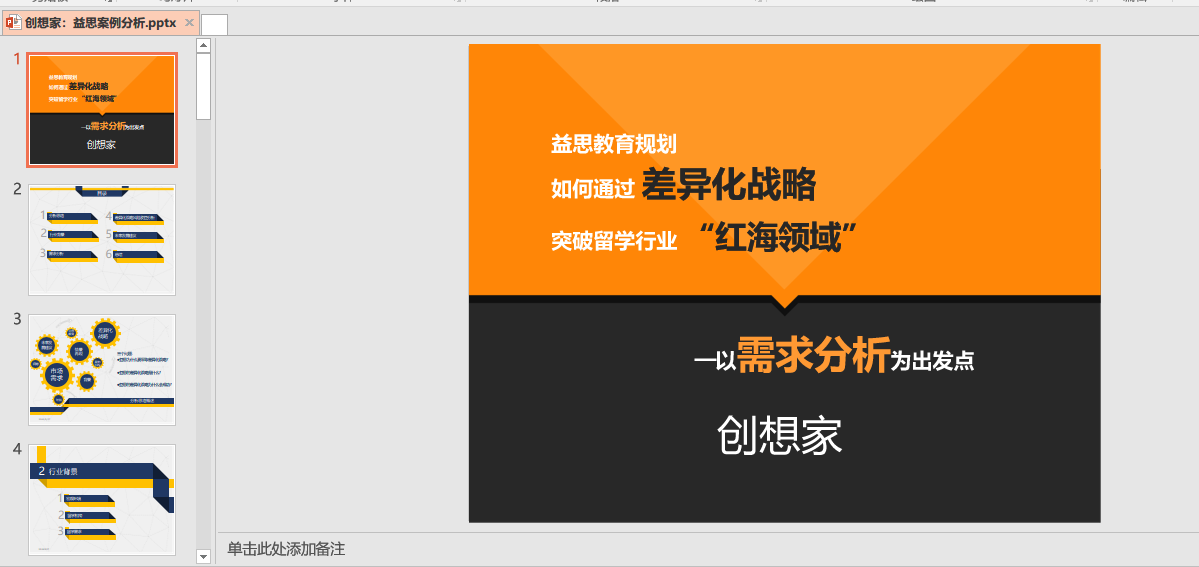Image resolution: width=1199 pixels, height=567 pixels.
Task: Switch to the 创想家：益思案例分析.pptx document tab
Action: (x=101, y=23)
